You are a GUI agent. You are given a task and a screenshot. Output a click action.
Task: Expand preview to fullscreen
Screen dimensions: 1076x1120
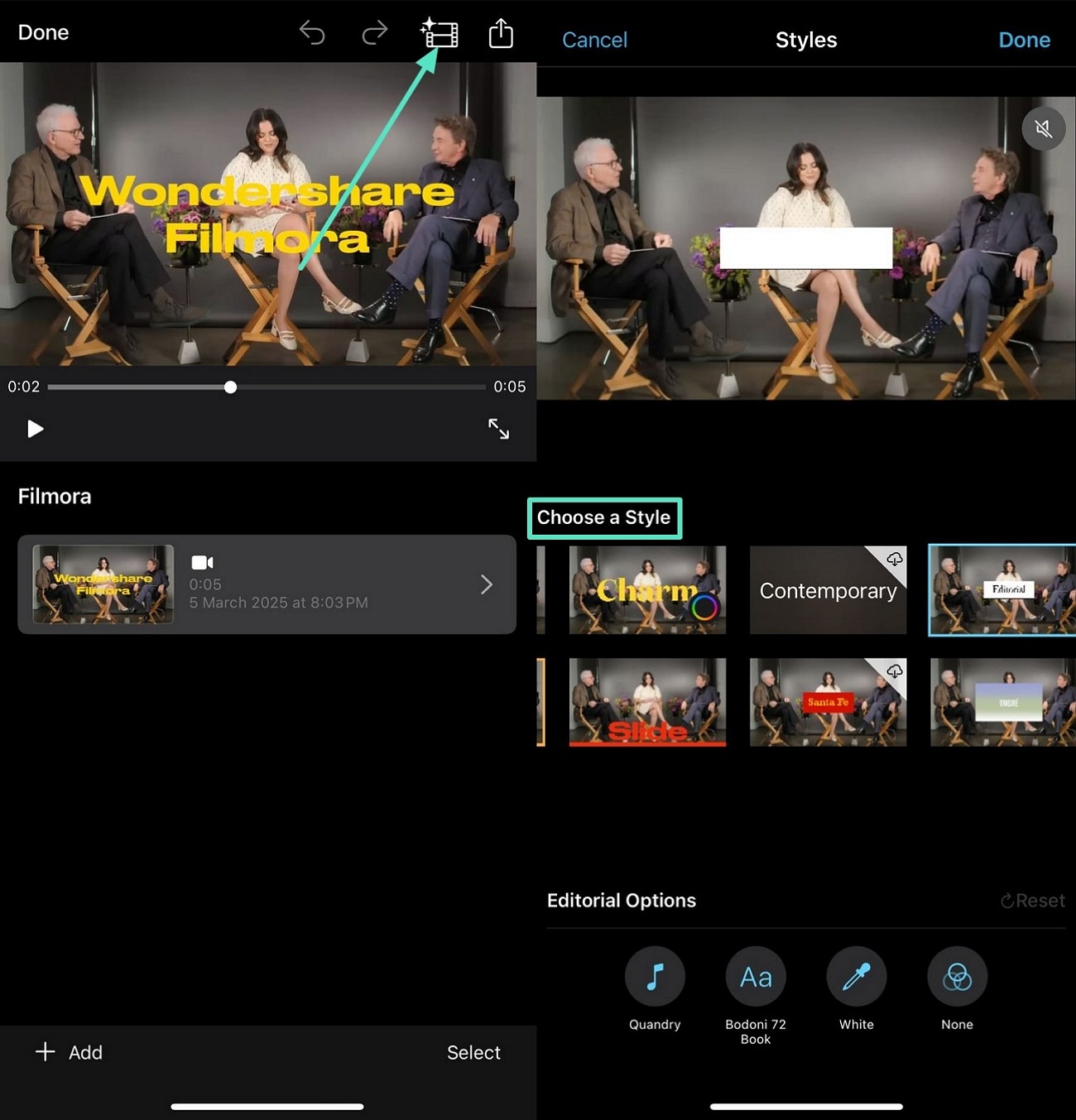pos(498,429)
